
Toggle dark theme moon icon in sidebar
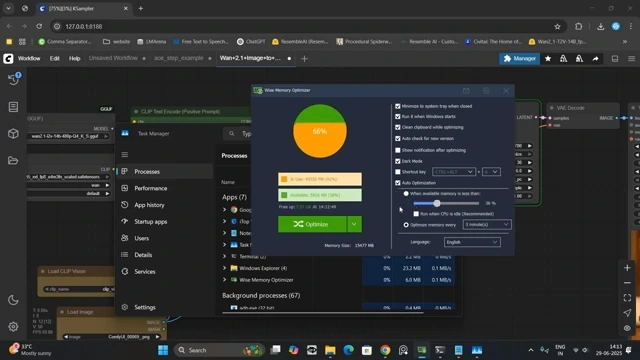click(13, 300)
